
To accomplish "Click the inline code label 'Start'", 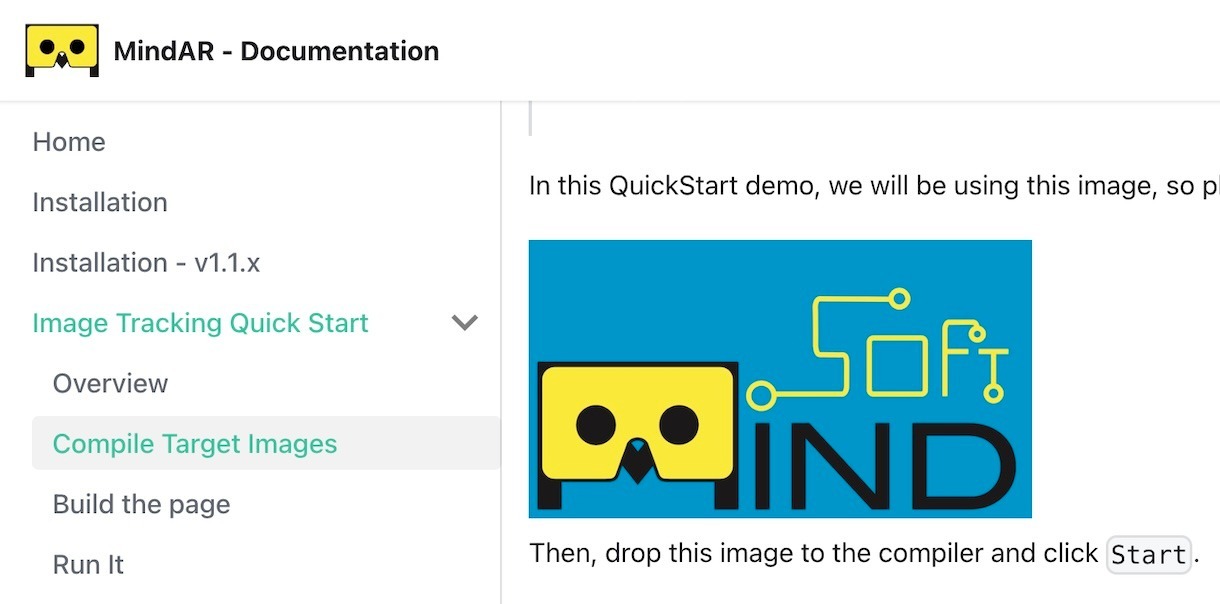I will 1148,555.
